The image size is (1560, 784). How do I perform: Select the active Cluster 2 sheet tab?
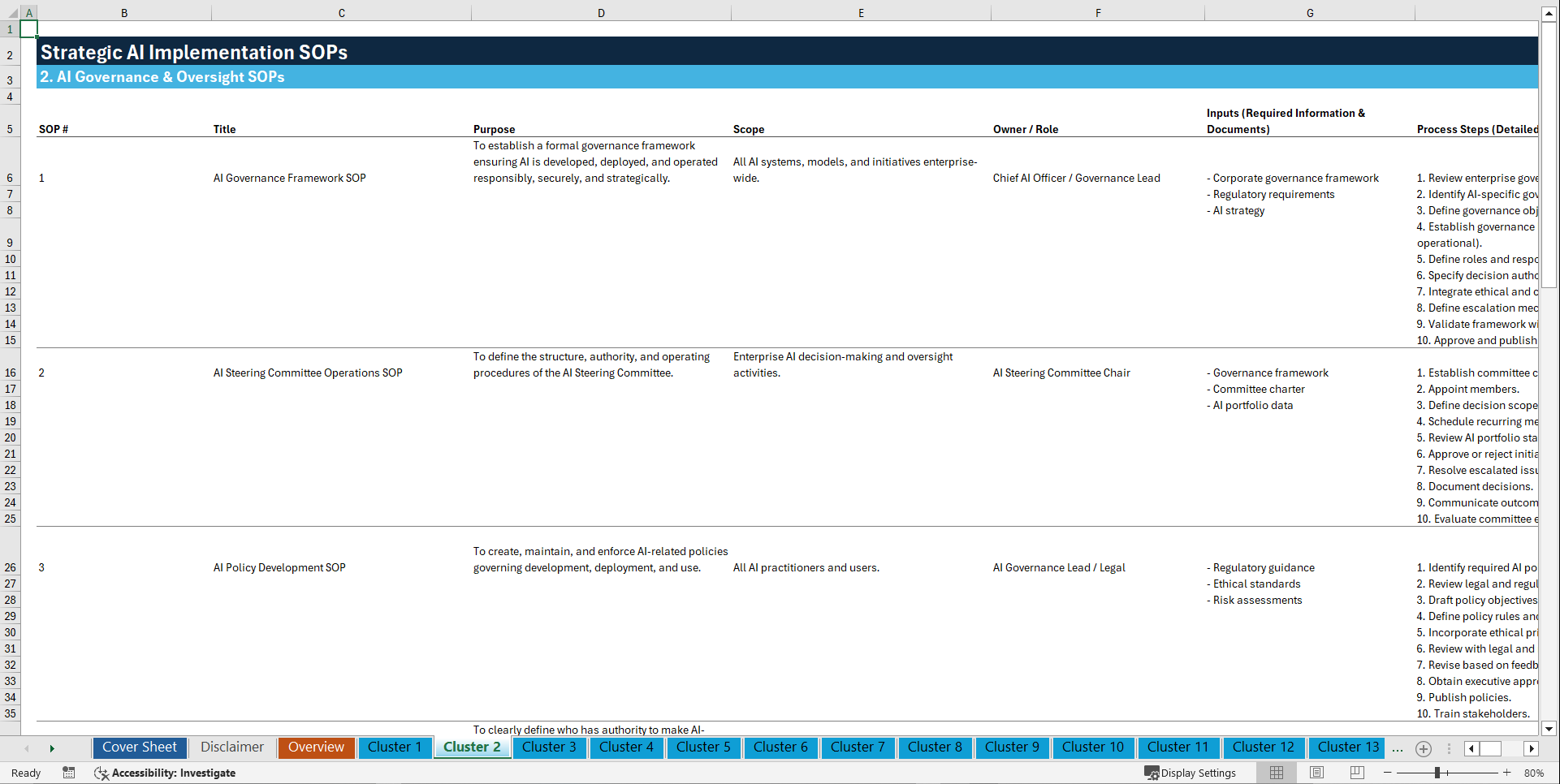(472, 747)
